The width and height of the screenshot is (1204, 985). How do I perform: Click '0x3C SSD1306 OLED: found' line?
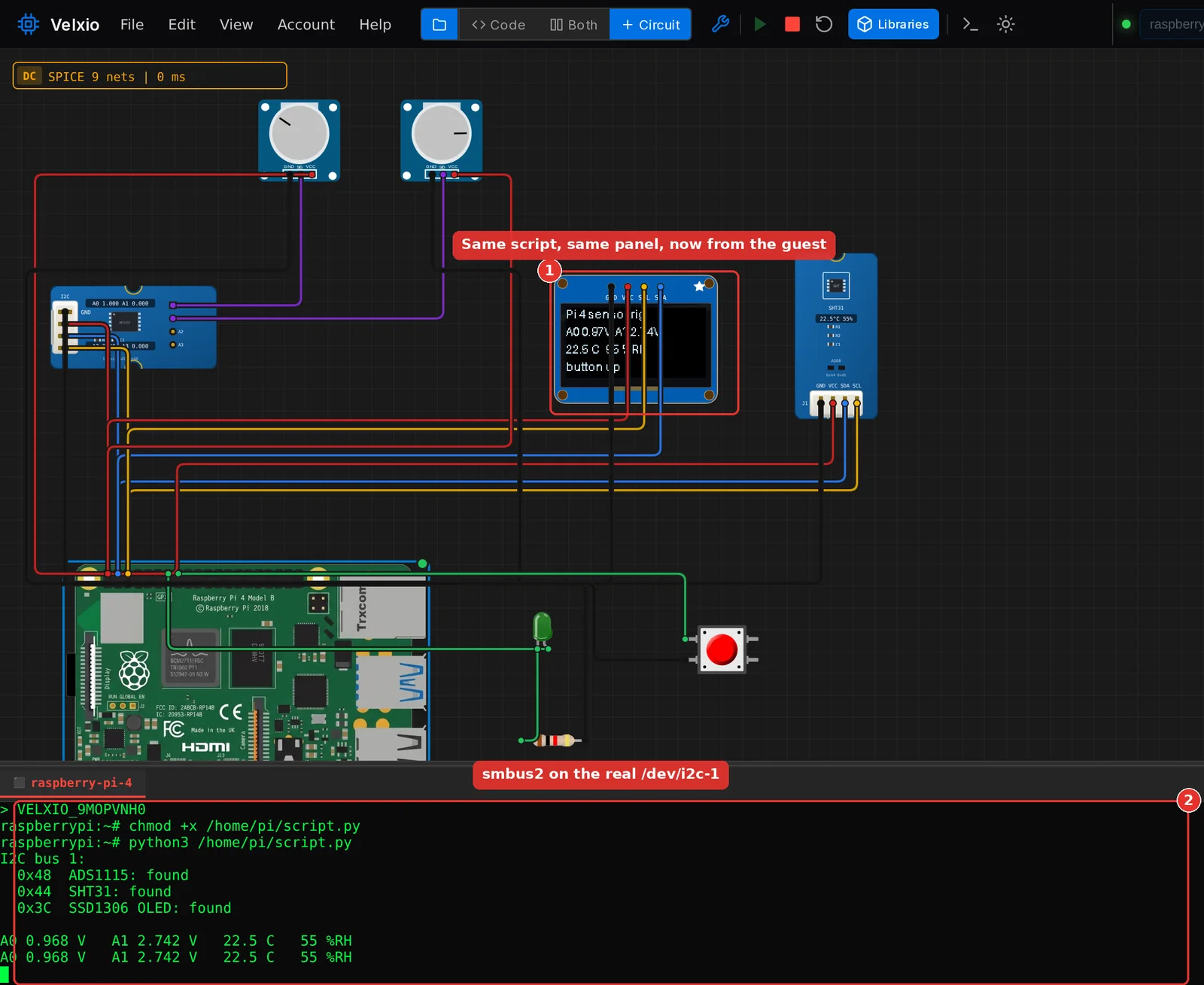tap(124, 908)
